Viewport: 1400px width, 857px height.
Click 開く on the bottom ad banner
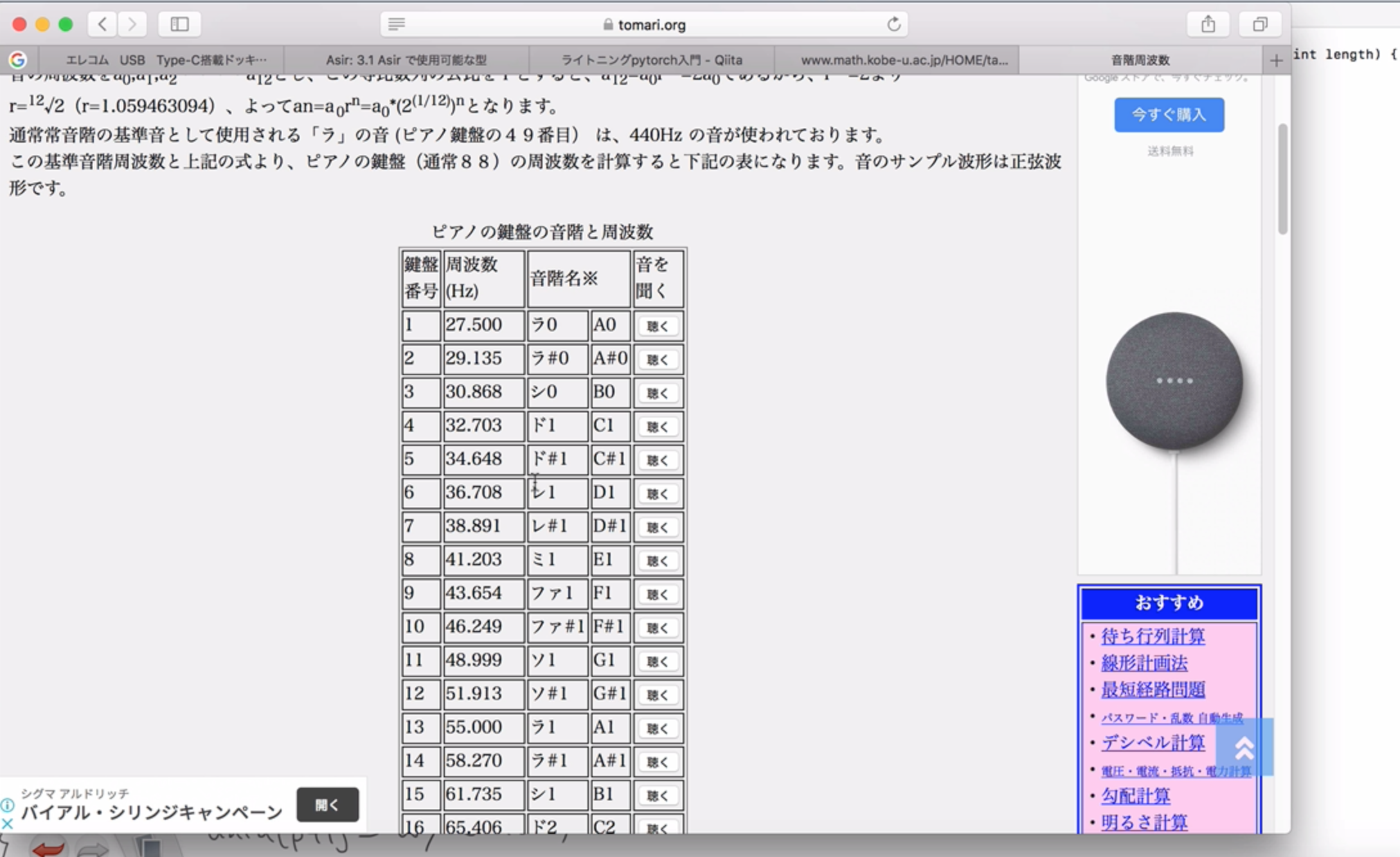click(328, 805)
